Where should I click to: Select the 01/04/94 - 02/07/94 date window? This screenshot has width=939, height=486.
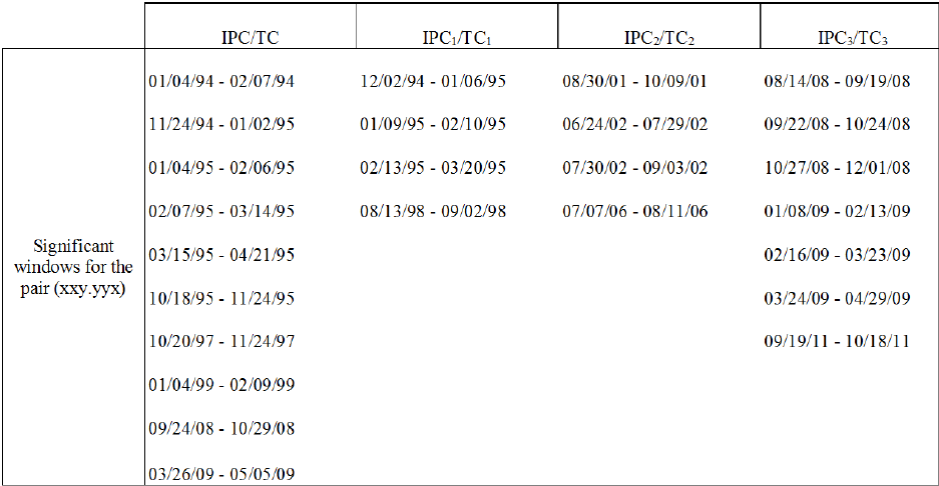[220, 81]
